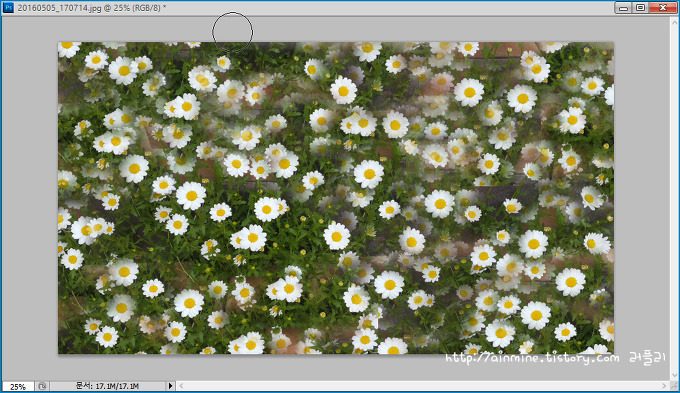The image size is (680, 393).
Task: Maximize the document window
Action: tap(640, 7)
